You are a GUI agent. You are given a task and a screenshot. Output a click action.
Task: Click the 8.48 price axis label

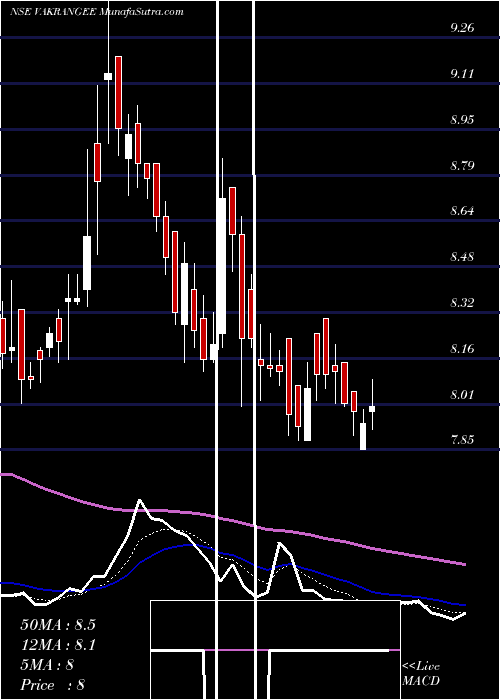pyautogui.click(x=462, y=257)
